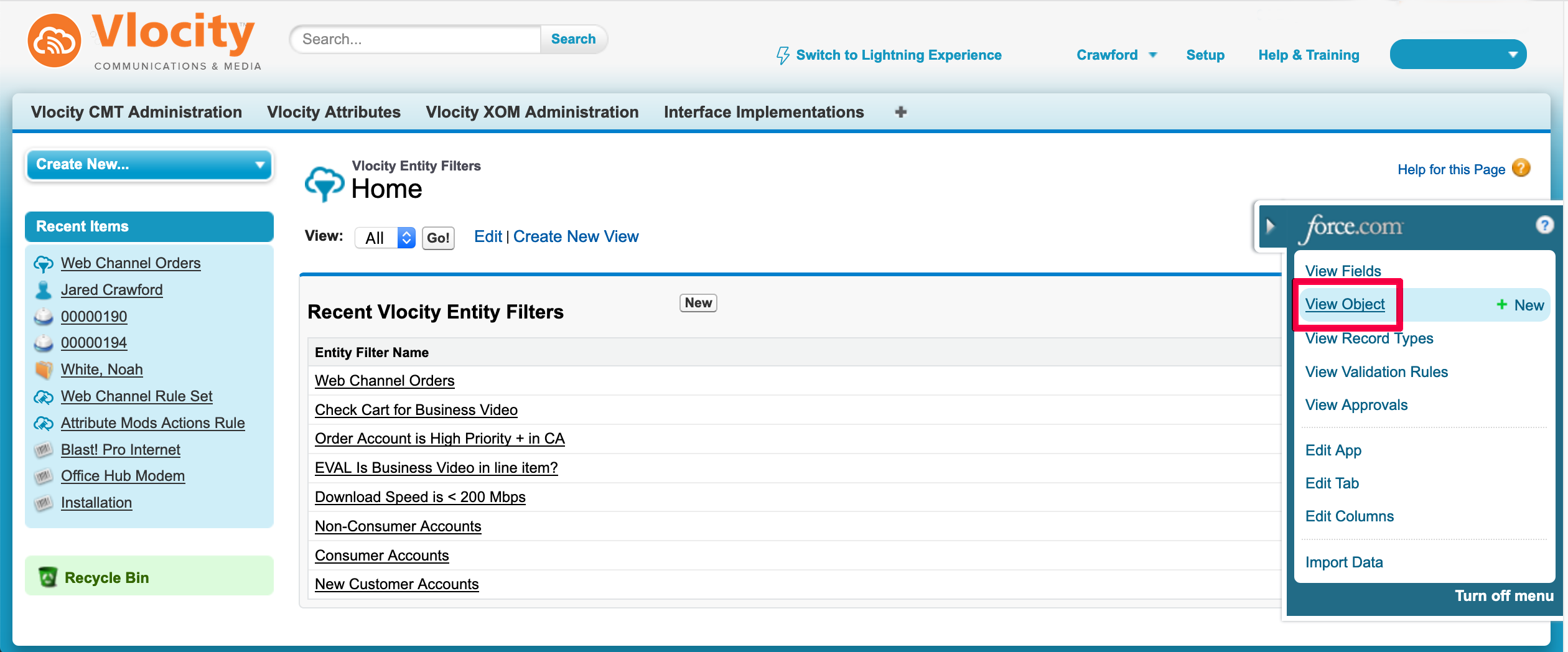This screenshot has height=652, width=1568.
Task: Click the orange help question mark icon
Action: [1521, 168]
